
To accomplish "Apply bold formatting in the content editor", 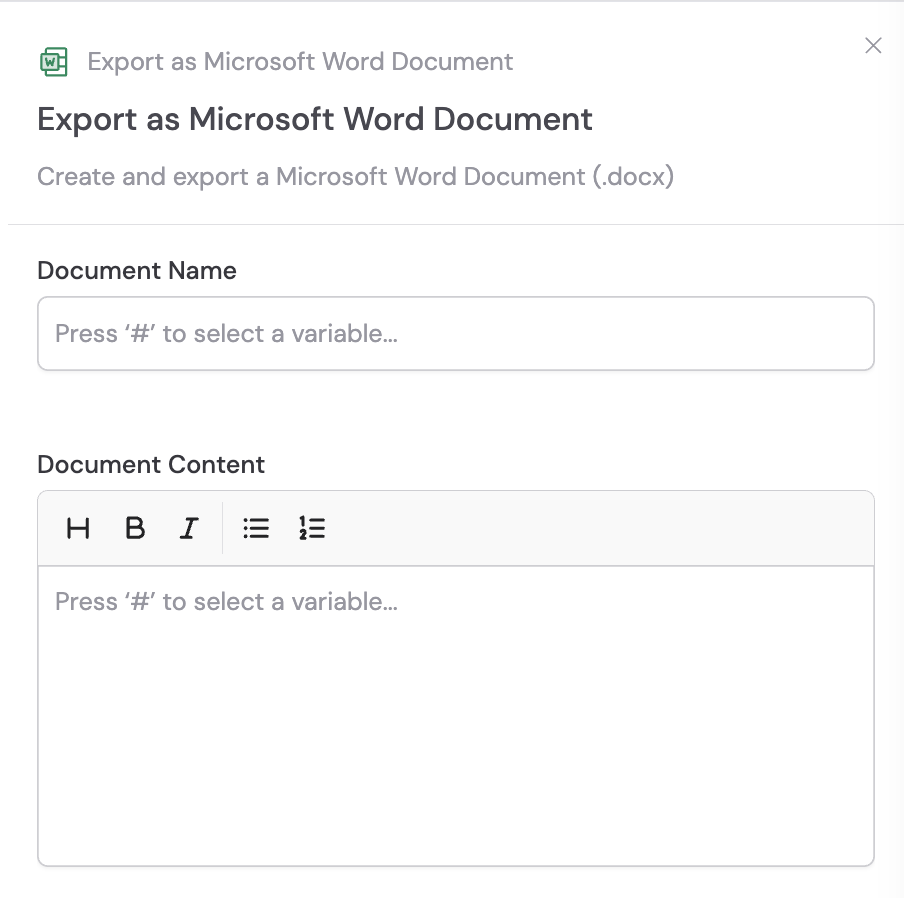I will [134, 528].
